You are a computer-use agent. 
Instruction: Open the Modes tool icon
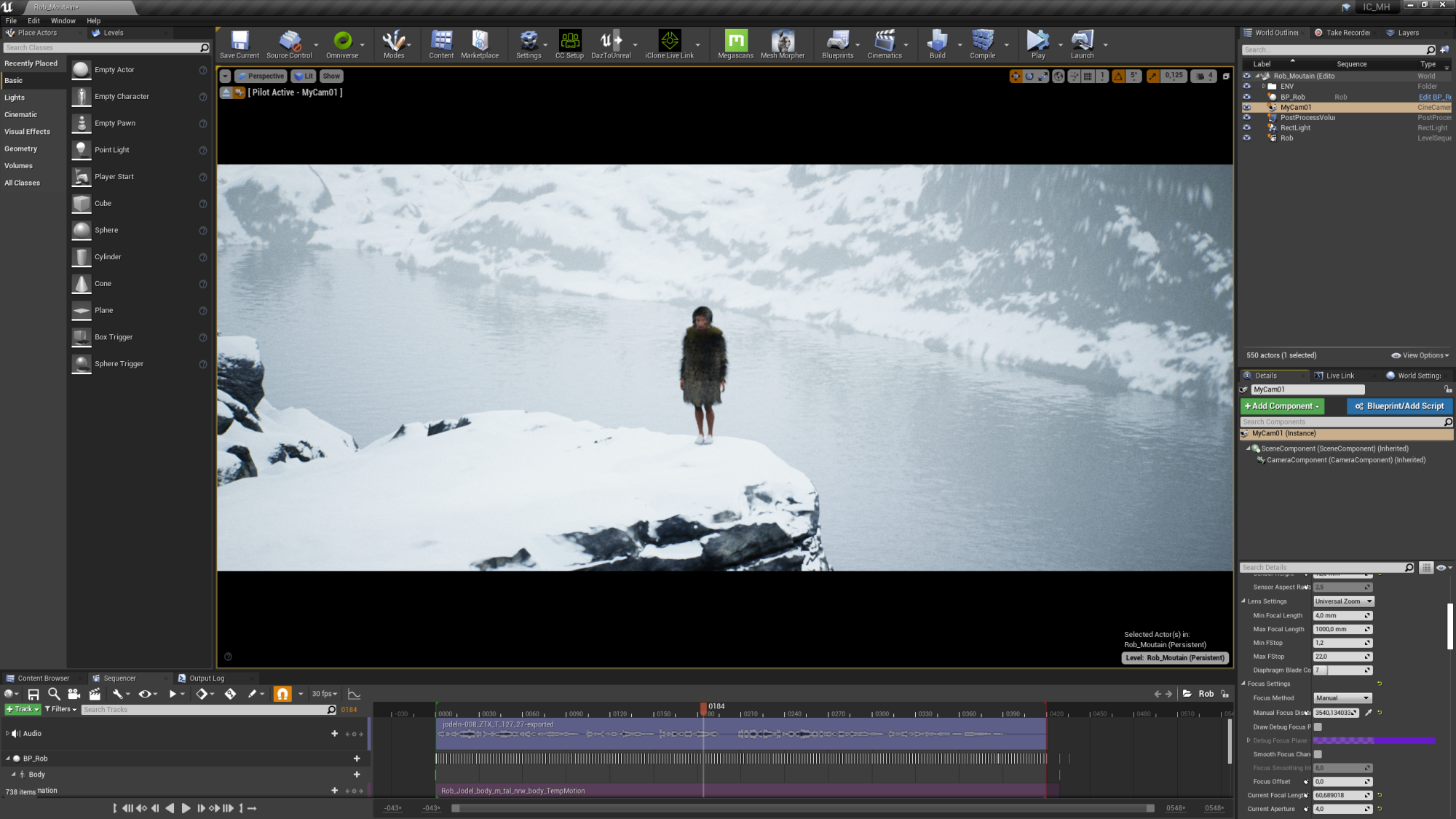(x=394, y=44)
